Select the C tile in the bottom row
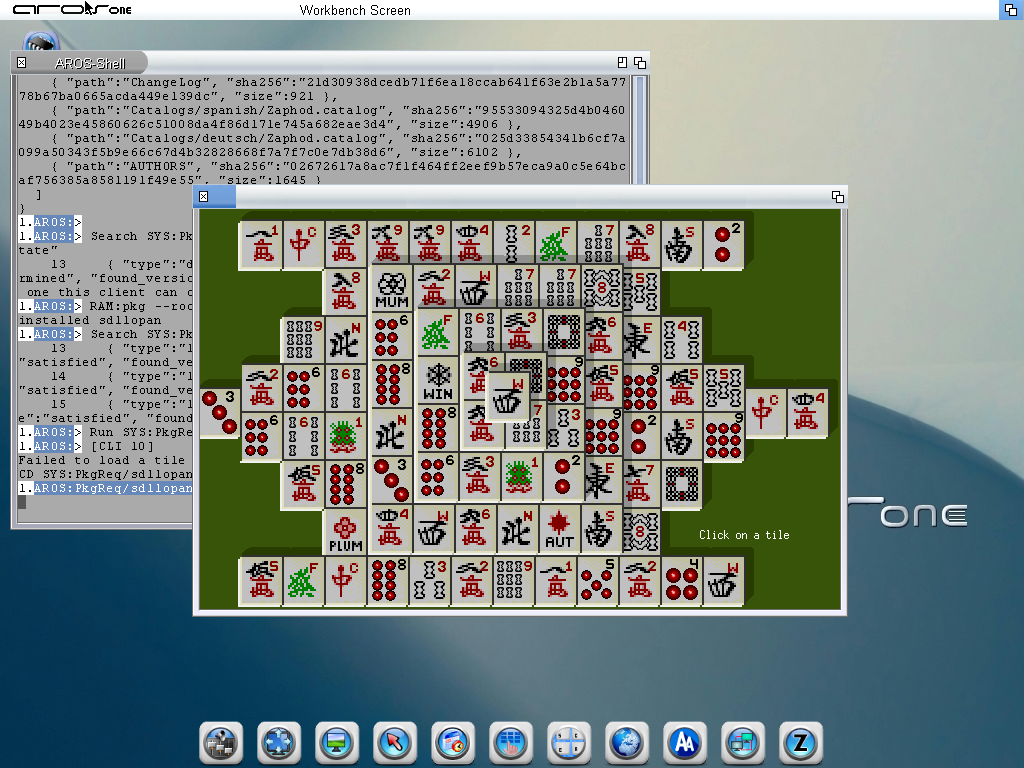The width and height of the screenshot is (1024, 768). pos(345,582)
